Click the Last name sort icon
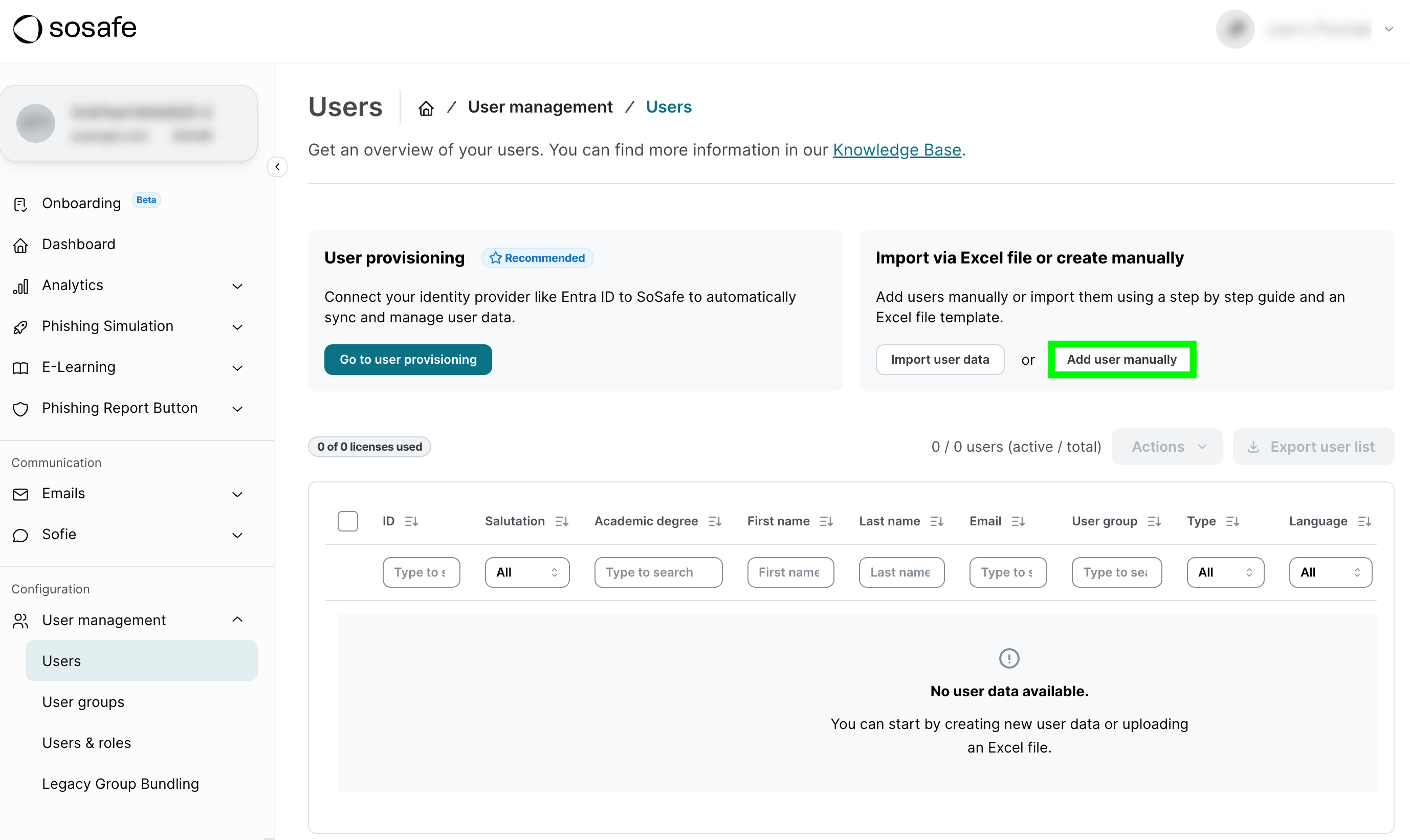The height and width of the screenshot is (840, 1410). pos(937,521)
